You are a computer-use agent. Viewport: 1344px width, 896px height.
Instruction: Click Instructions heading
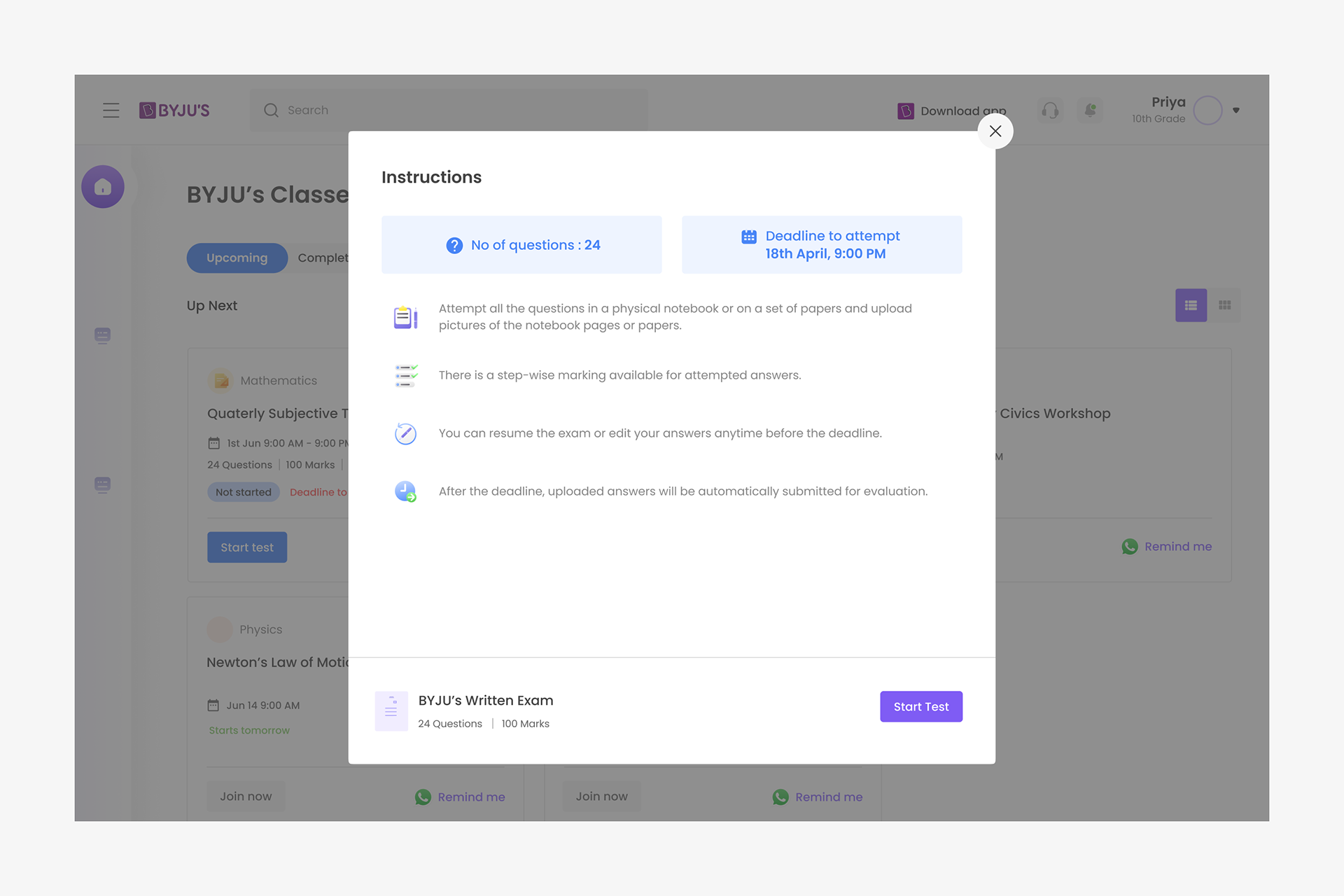point(431,177)
